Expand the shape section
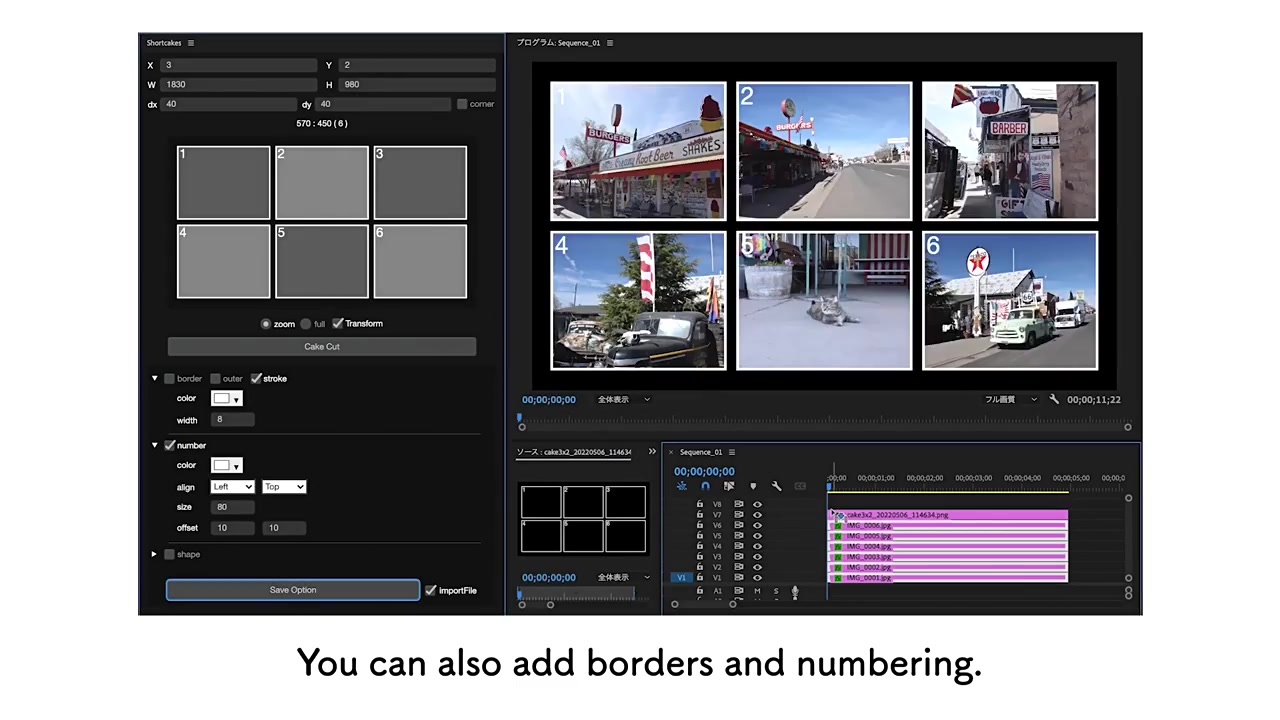 click(154, 554)
